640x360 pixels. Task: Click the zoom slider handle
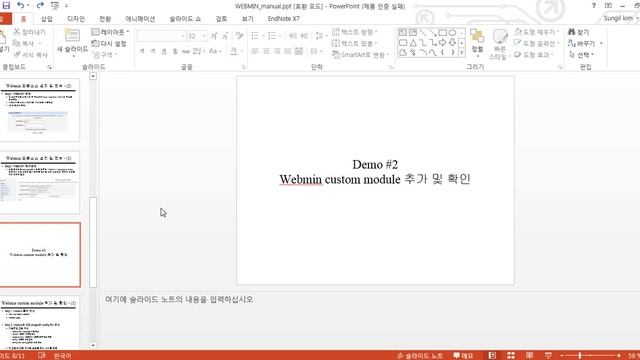pyautogui.click(x=580, y=356)
